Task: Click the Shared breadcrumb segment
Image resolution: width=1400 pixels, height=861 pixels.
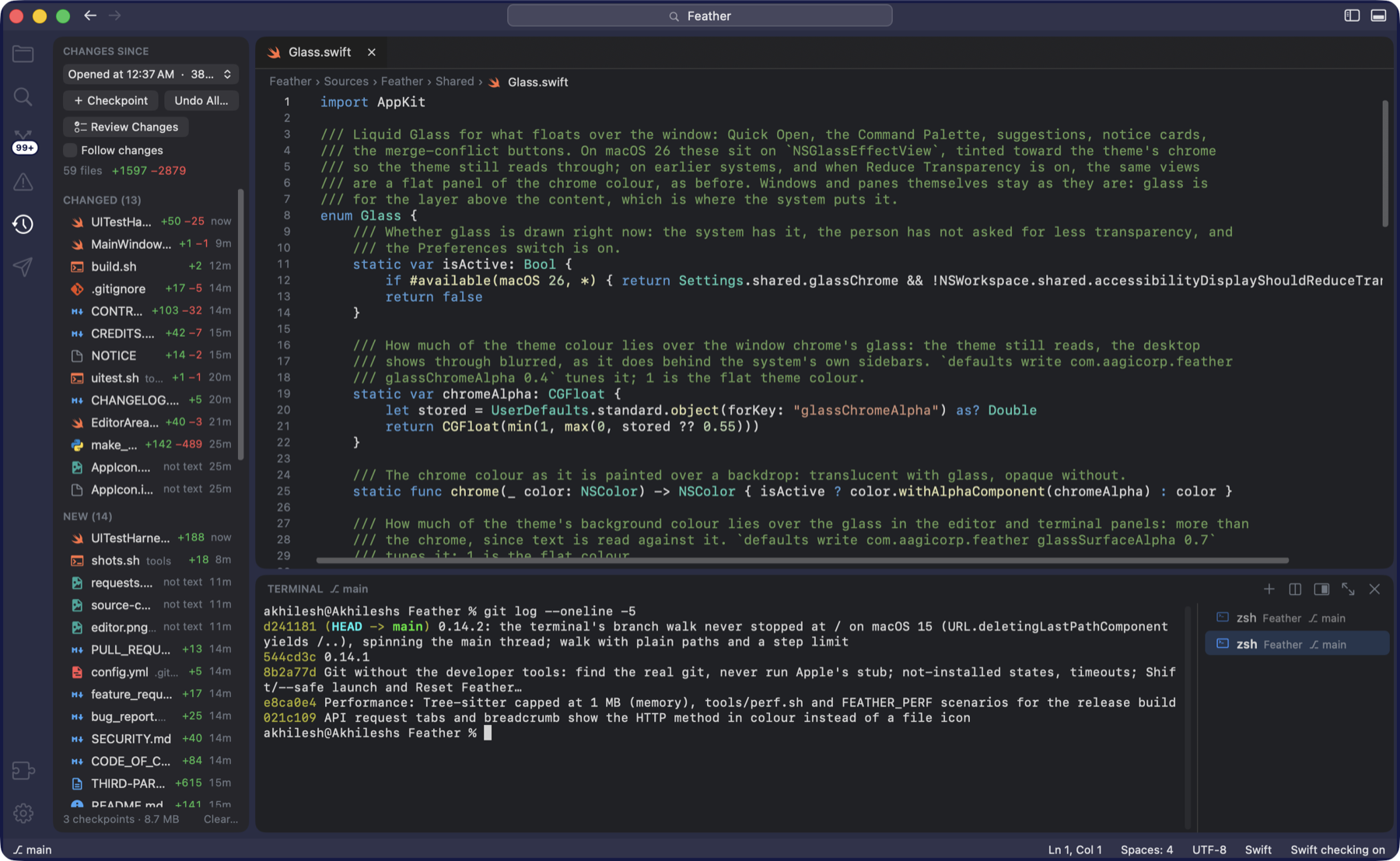Action: point(454,82)
